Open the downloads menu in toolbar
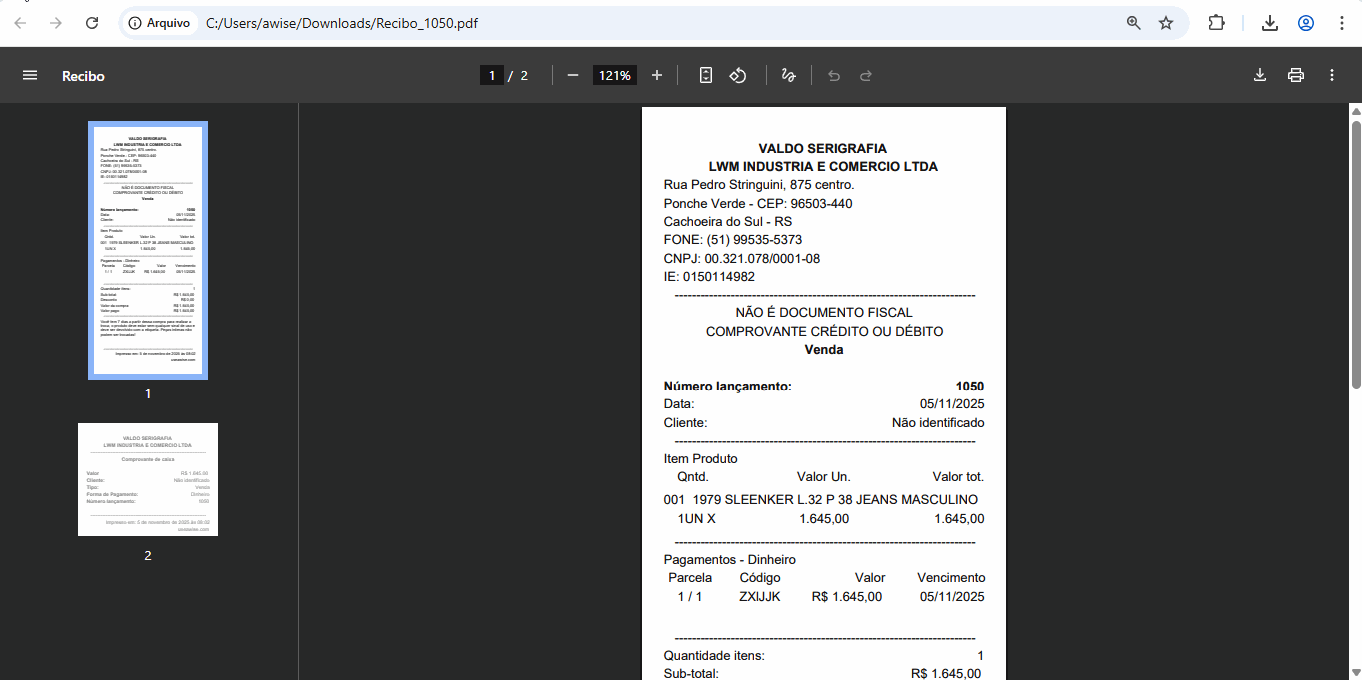Screen dimensions: 1362x680 [1270, 22]
